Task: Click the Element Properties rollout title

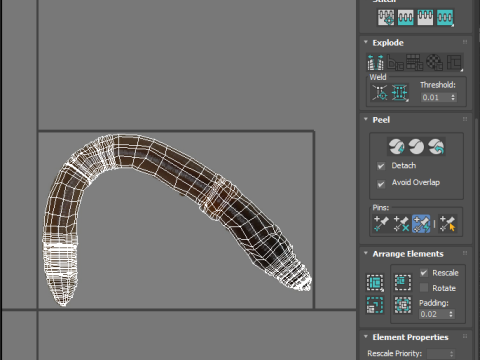Action: (x=410, y=337)
